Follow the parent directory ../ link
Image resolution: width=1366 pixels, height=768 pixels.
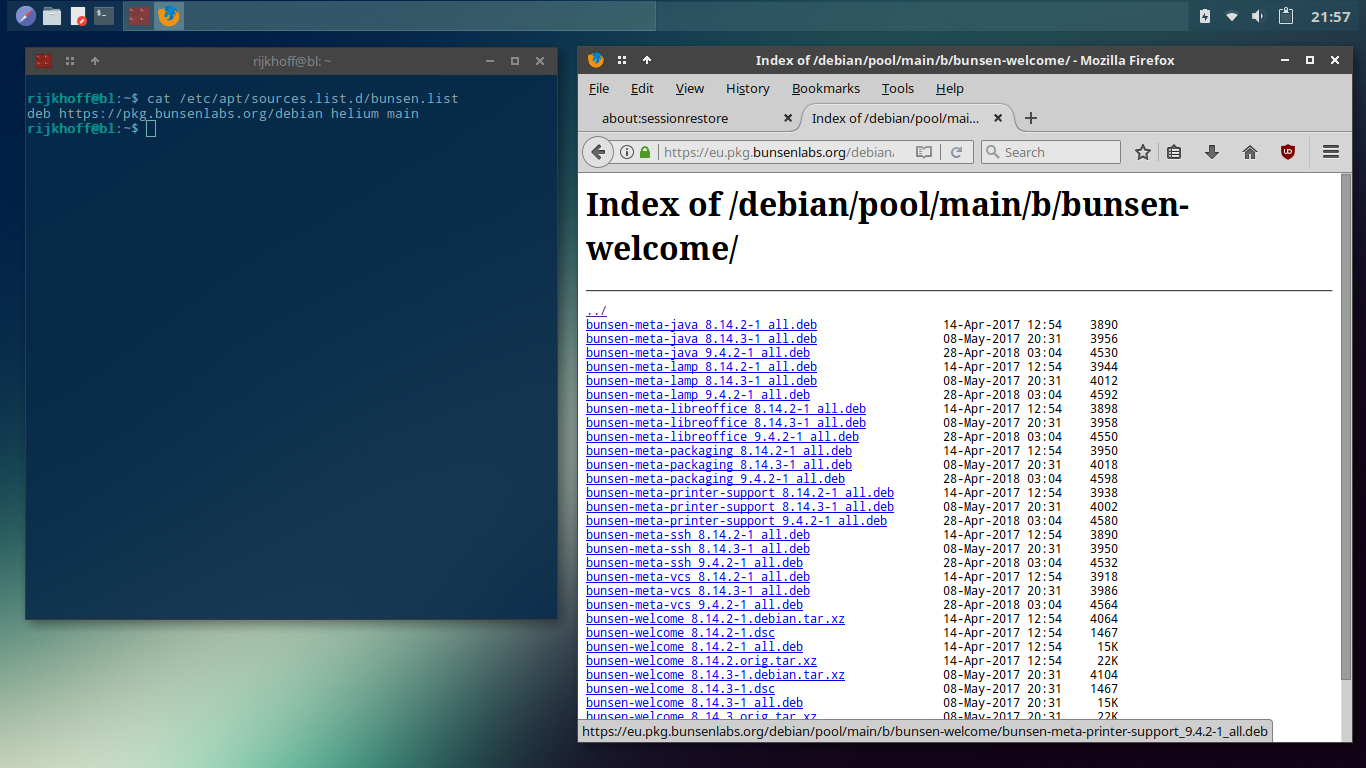(x=596, y=311)
